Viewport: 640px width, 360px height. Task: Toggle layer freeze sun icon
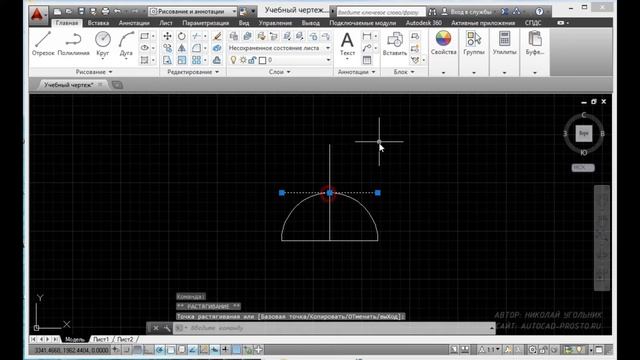click(243, 60)
